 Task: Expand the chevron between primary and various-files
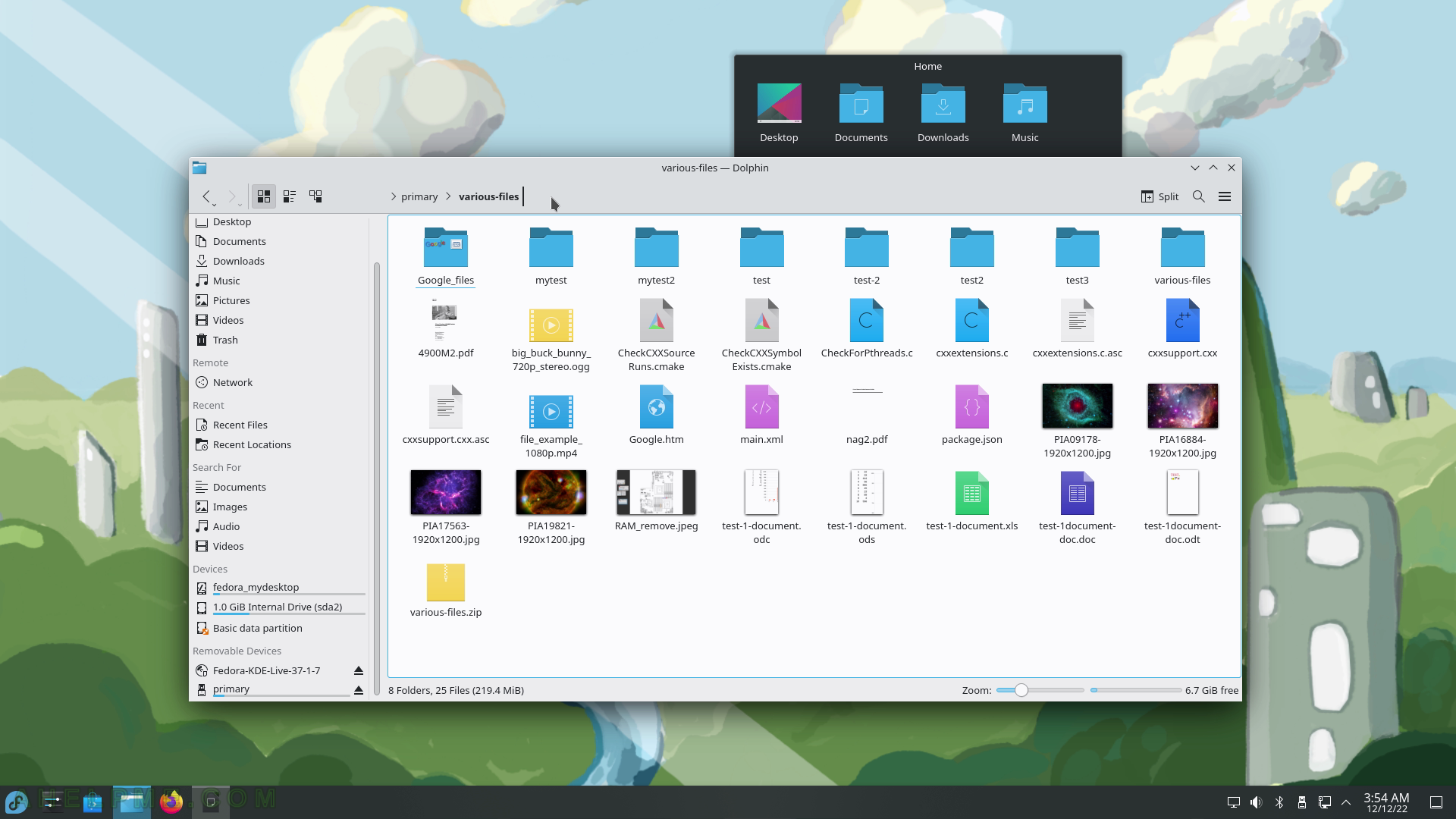click(449, 196)
